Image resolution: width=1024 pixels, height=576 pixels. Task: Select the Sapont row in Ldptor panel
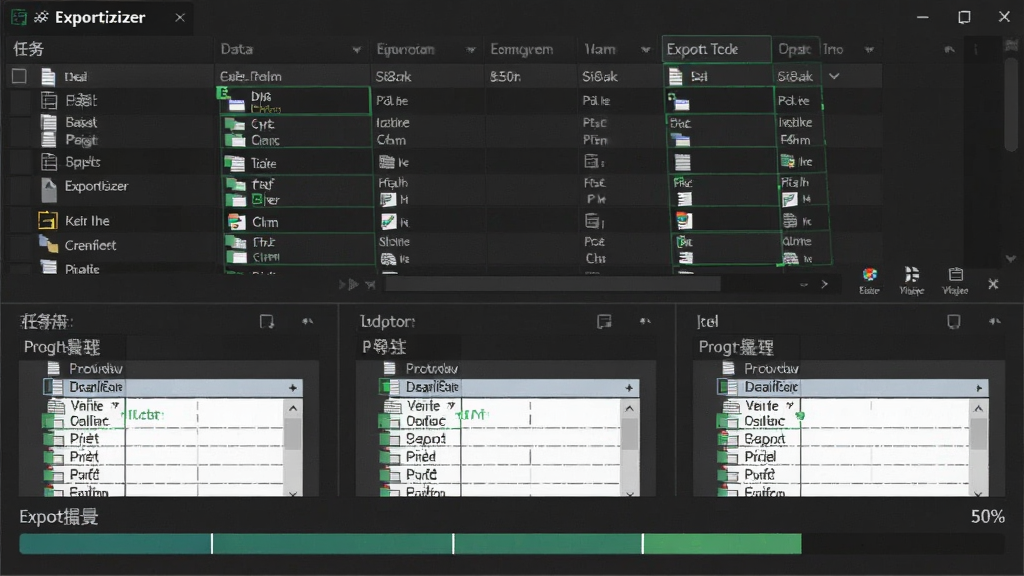pos(500,439)
